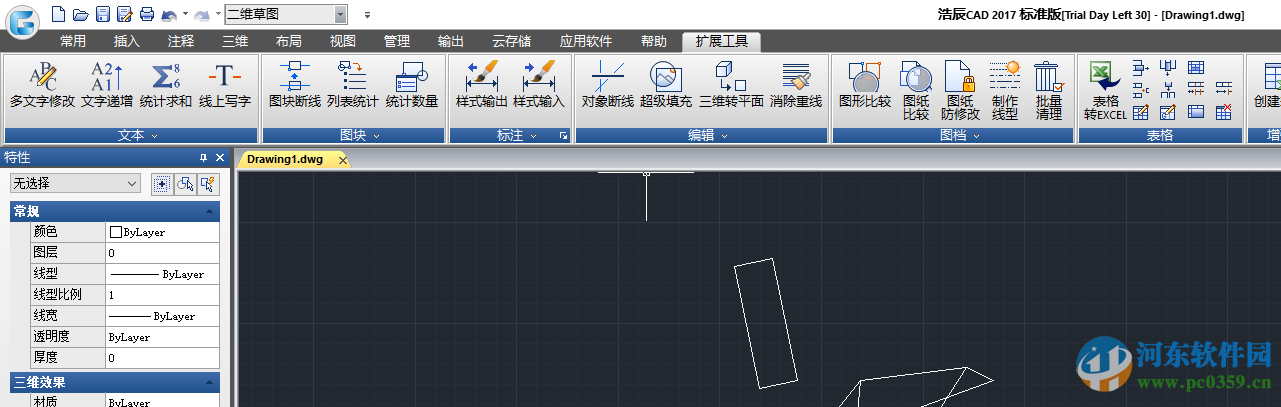Click the 线型比例 value field
This screenshot has width=1281, height=407.
[162, 295]
